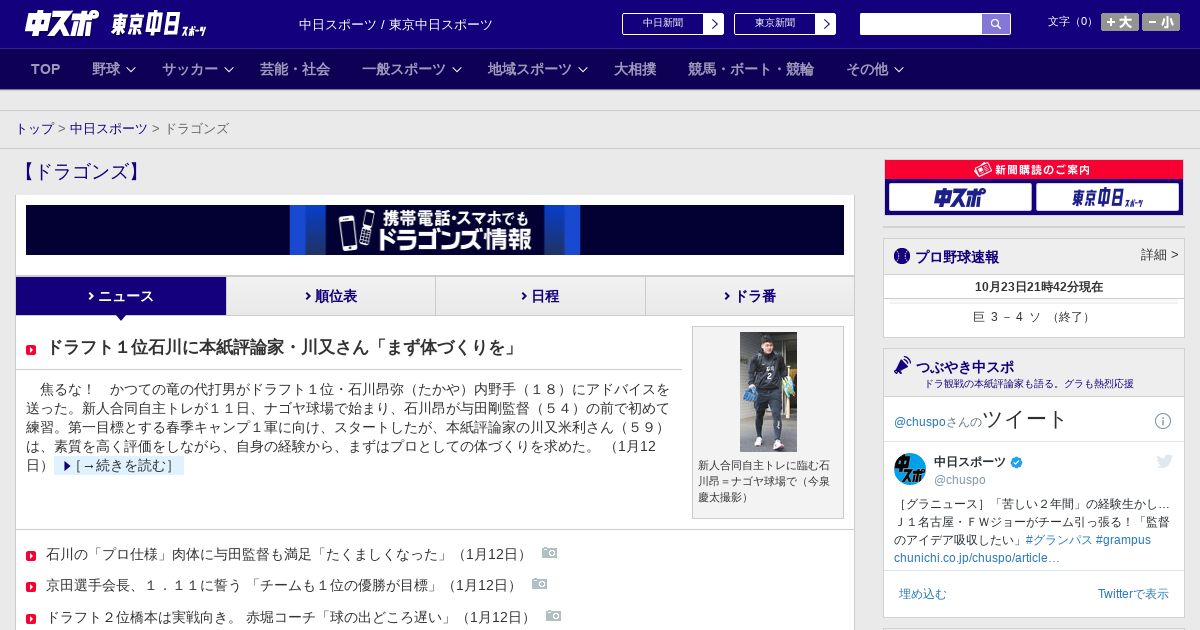The width and height of the screenshot is (1200, 630).
Task: Open 競馬・ボート・競輪 navigation item
Action: [751, 69]
